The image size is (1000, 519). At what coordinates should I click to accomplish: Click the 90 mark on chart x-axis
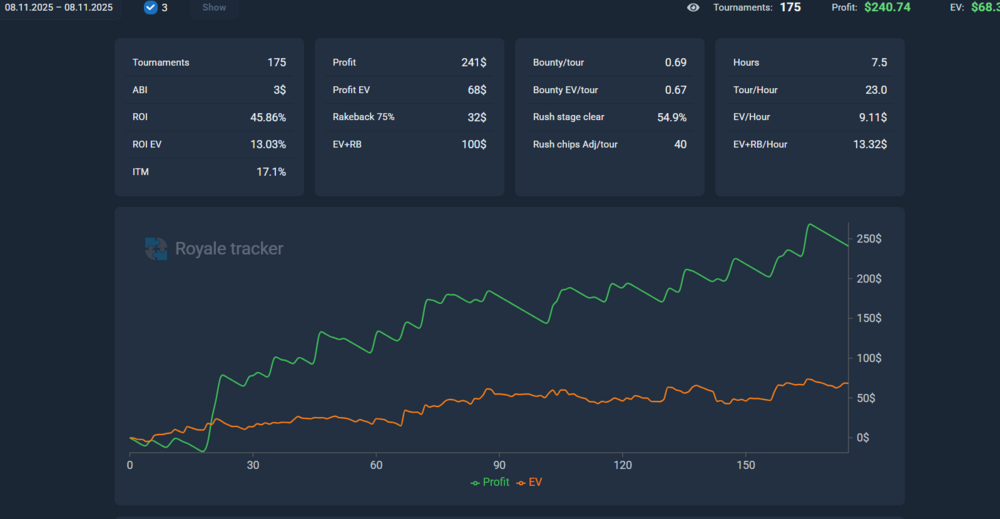(499, 465)
